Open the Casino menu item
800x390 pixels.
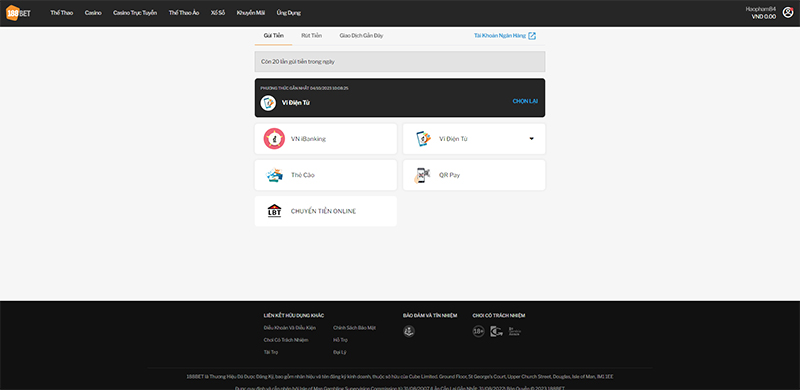[93, 13]
